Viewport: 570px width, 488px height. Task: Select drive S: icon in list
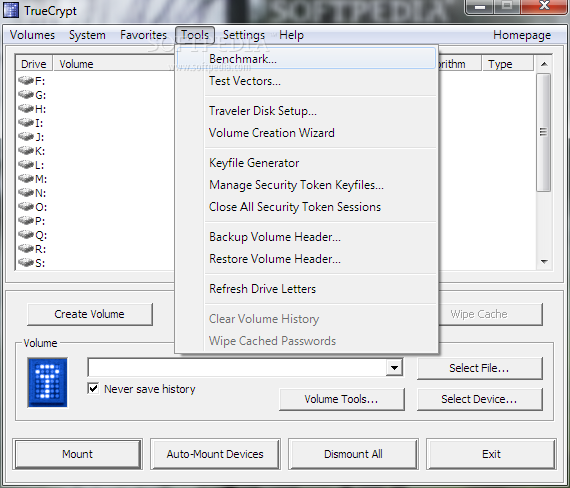(x=25, y=262)
